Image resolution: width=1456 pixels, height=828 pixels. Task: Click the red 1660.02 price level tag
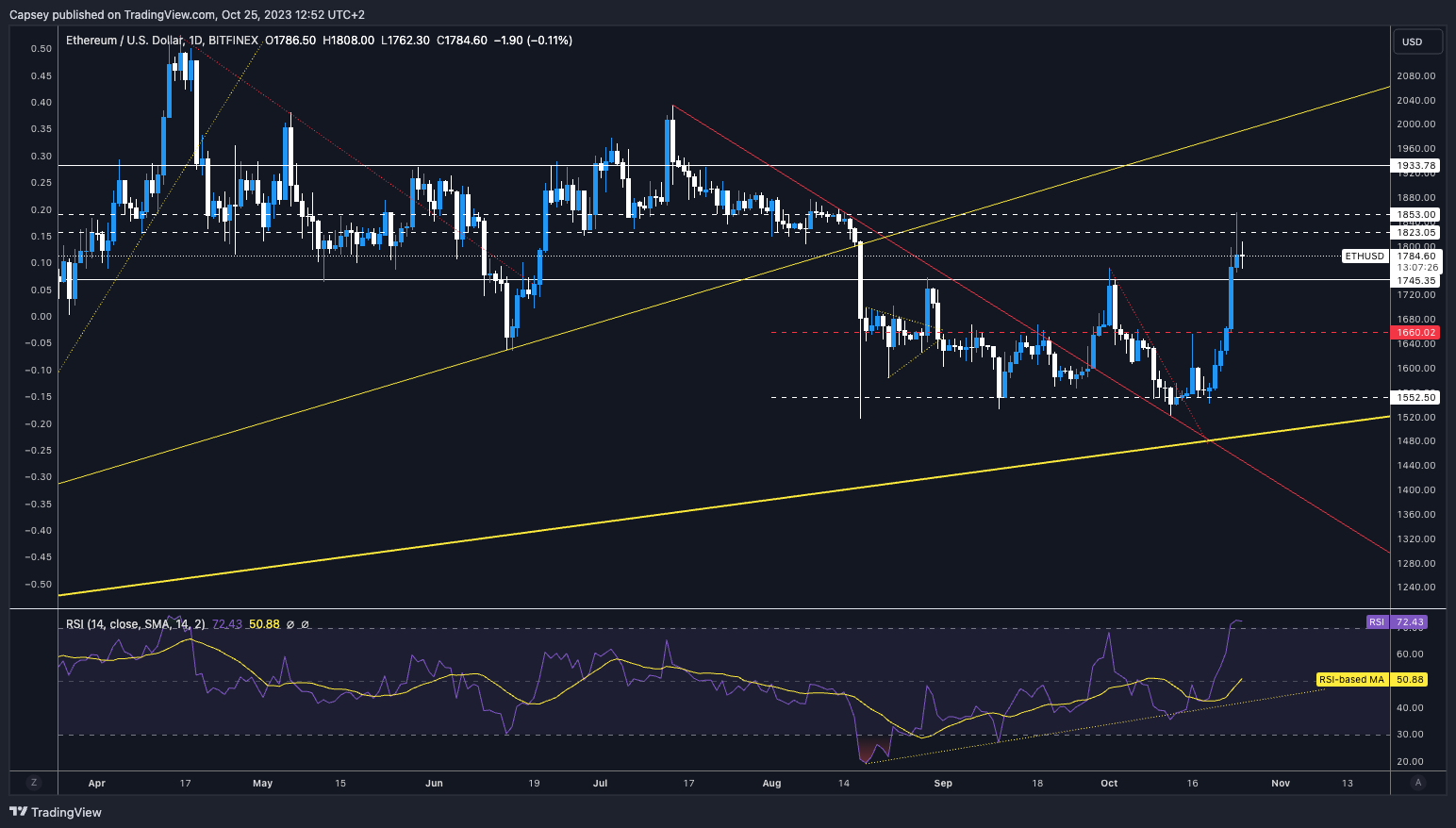click(x=1415, y=332)
